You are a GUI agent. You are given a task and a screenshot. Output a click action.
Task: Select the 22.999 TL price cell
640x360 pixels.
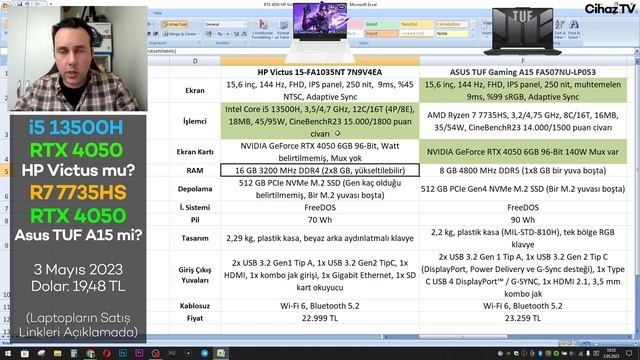click(x=320, y=318)
